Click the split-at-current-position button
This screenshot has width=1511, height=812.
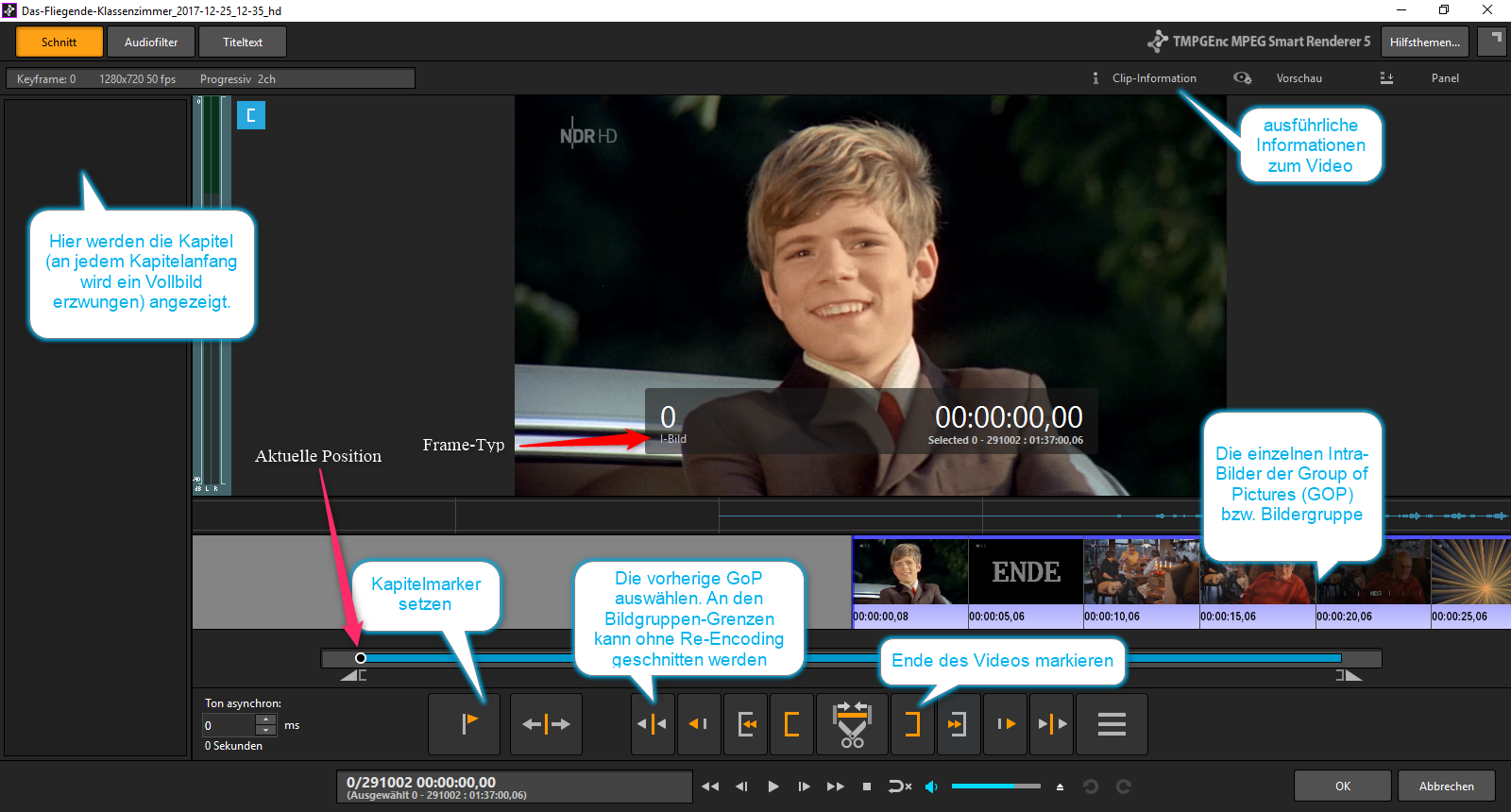pos(546,724)
